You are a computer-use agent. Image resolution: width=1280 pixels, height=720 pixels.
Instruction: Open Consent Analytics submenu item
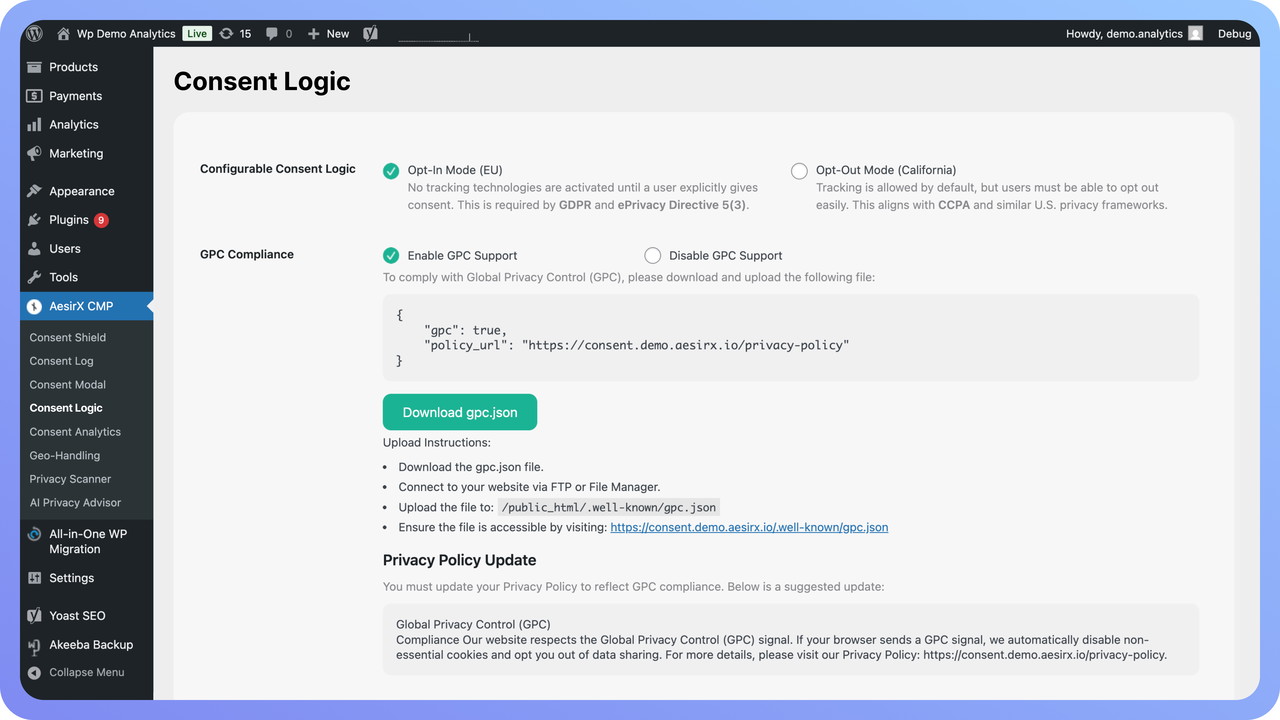point(75,432)
